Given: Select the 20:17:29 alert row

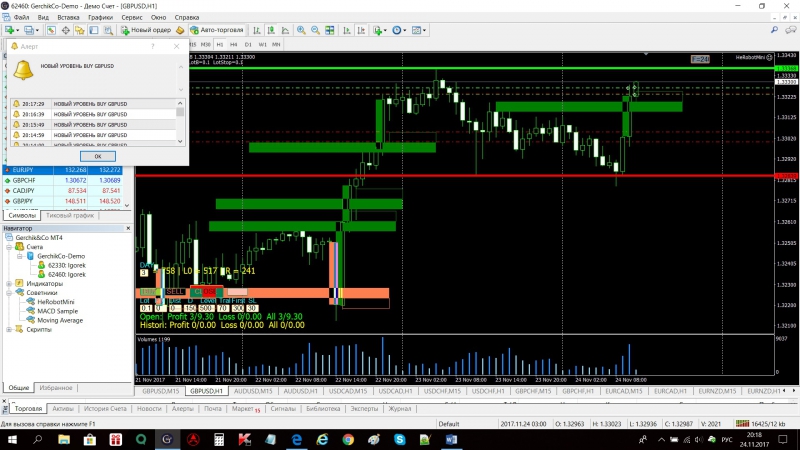Looking at the screenshot, I should 93,104.
